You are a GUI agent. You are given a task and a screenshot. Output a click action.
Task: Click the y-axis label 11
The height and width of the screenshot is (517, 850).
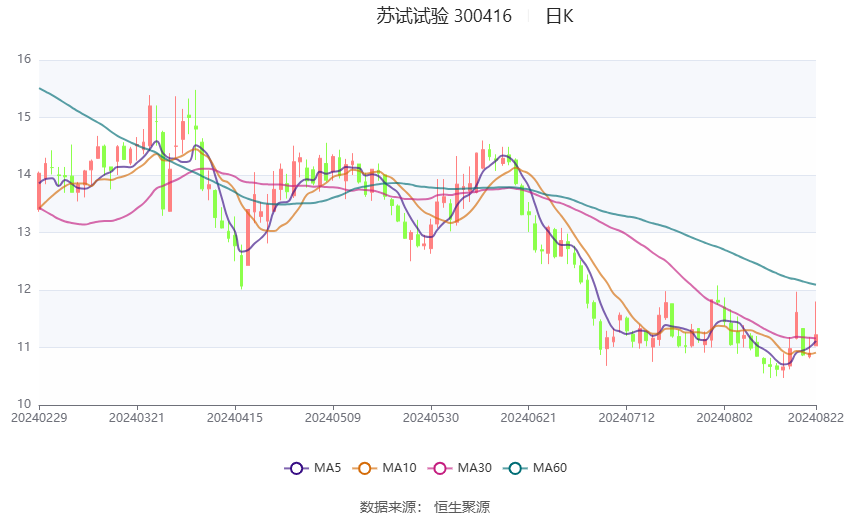tap(24, 347)
